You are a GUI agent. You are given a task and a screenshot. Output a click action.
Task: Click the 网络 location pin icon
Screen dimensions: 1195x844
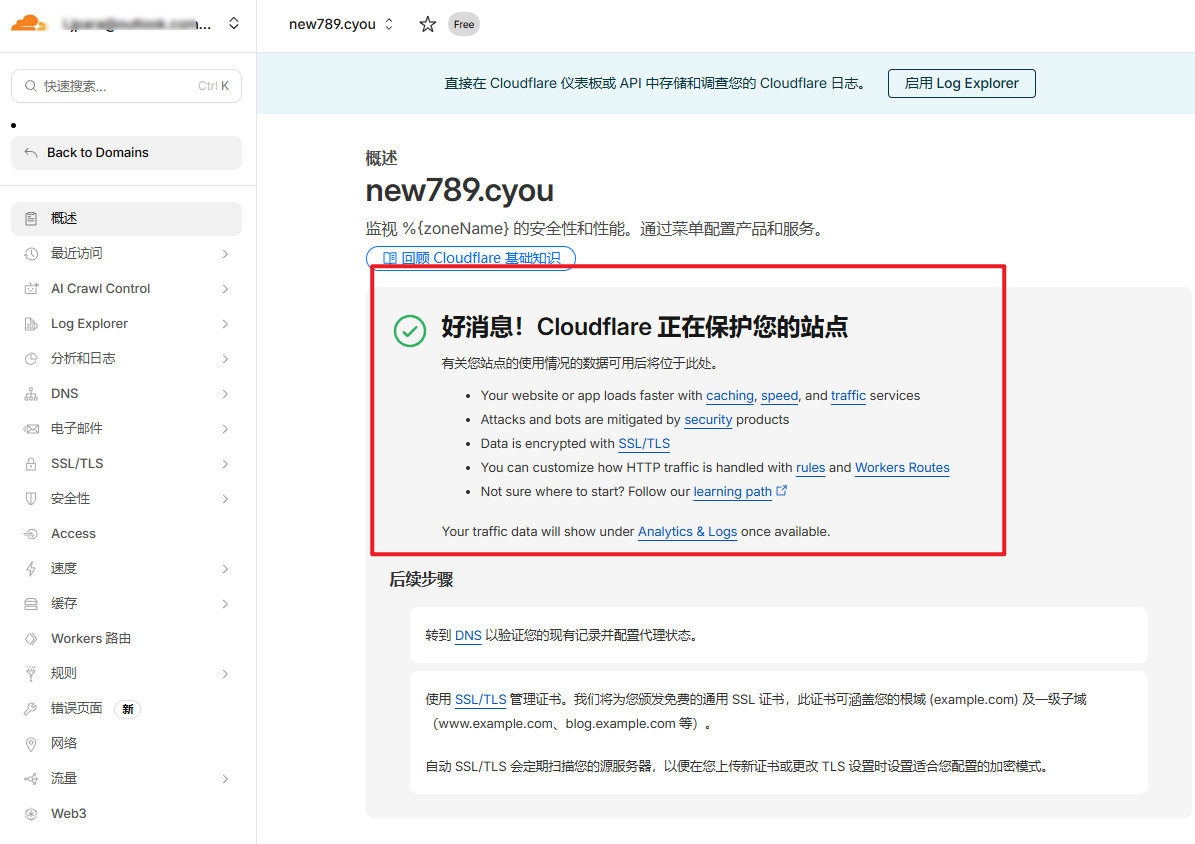(31, 744)
